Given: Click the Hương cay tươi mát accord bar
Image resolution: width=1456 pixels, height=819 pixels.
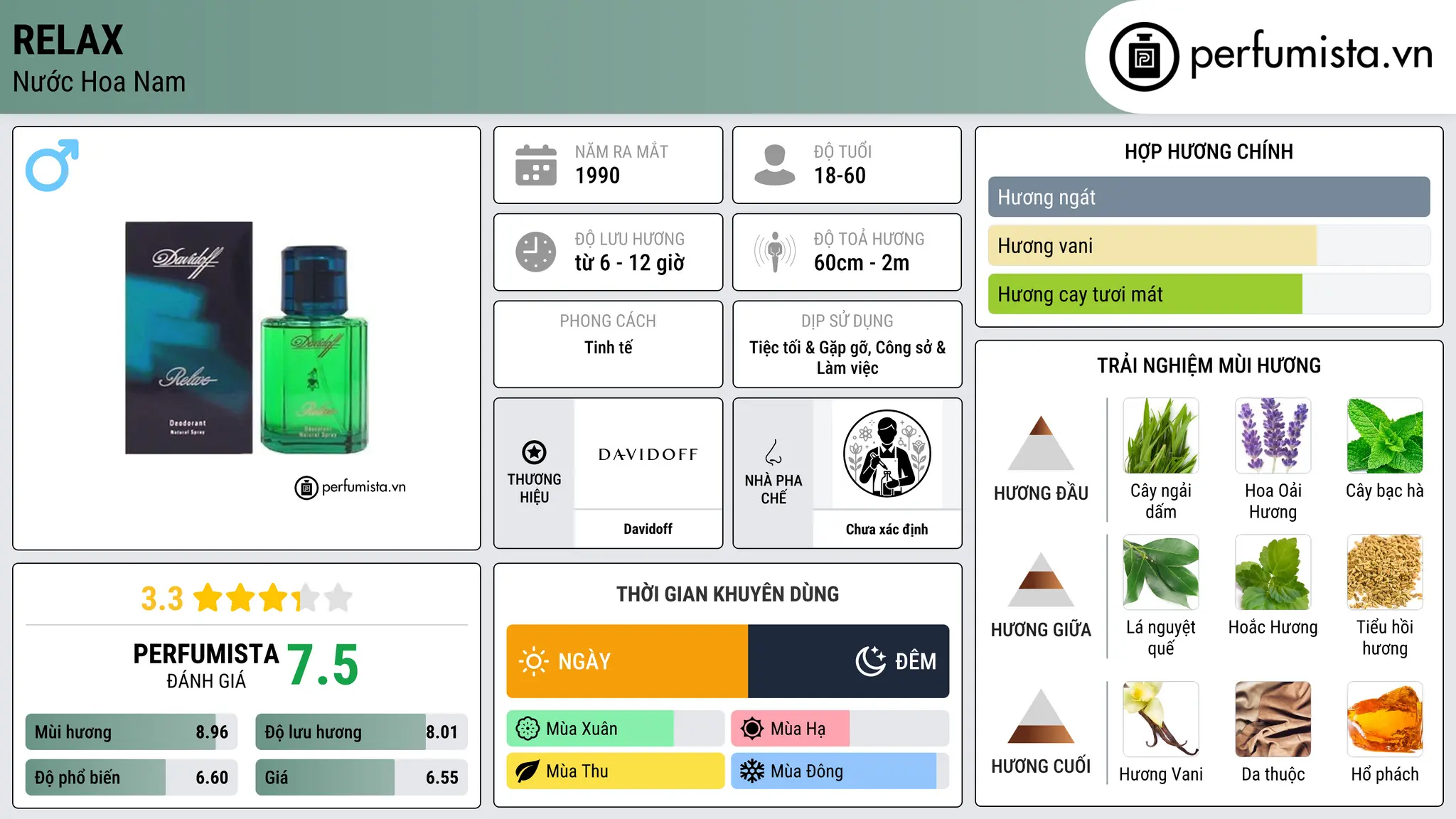Looking at the screenshot, I should coord(1209,294).
